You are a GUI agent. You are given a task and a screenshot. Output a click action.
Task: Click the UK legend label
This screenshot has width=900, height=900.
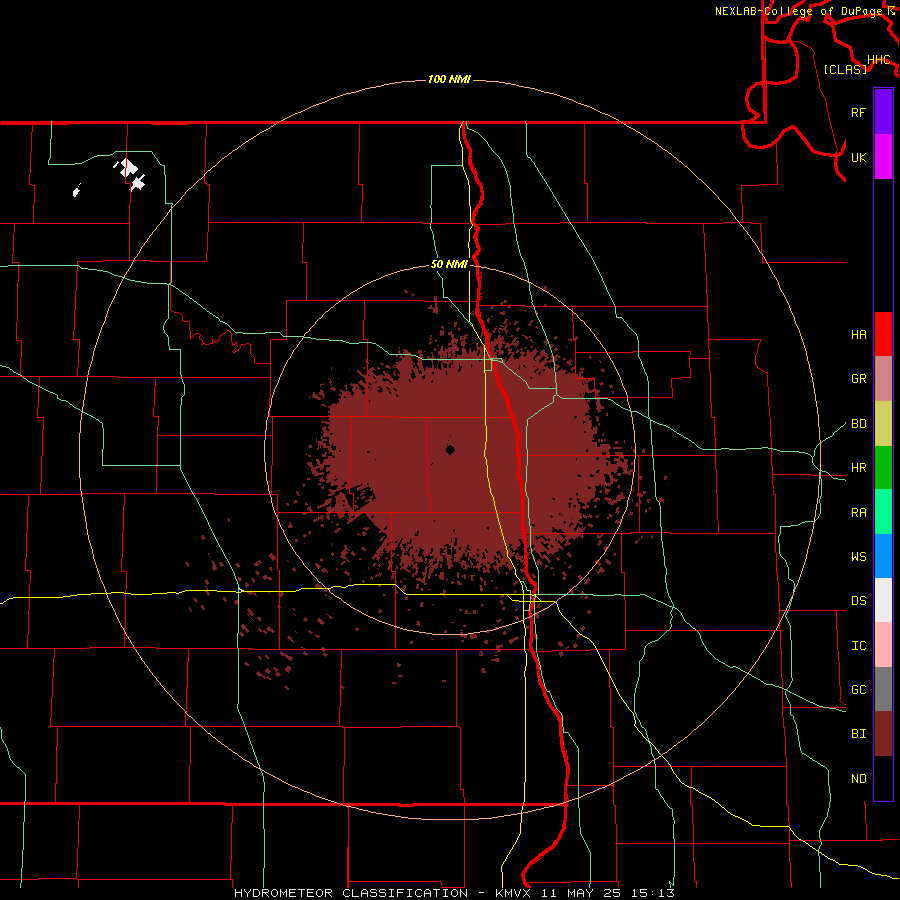[858, 157]
